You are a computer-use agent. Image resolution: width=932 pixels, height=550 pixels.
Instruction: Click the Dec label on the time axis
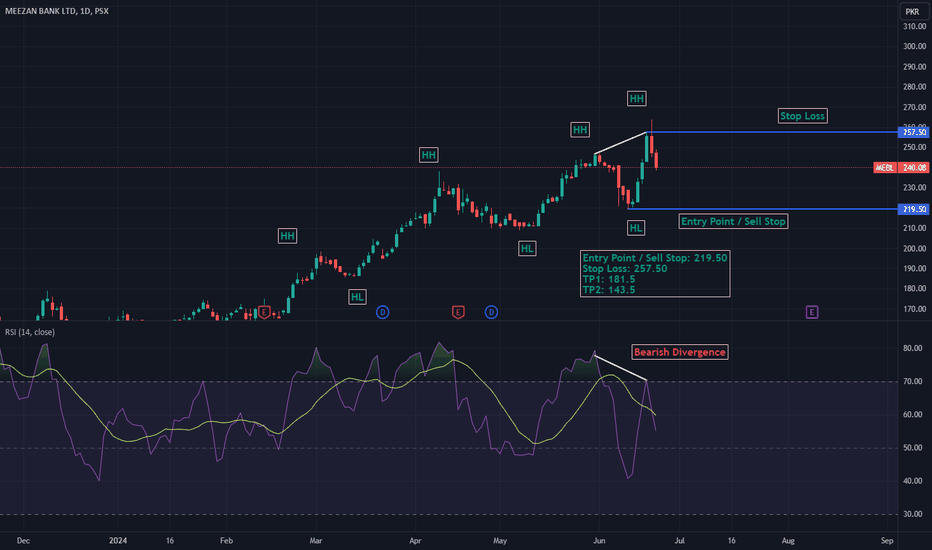tap(23, 540)
